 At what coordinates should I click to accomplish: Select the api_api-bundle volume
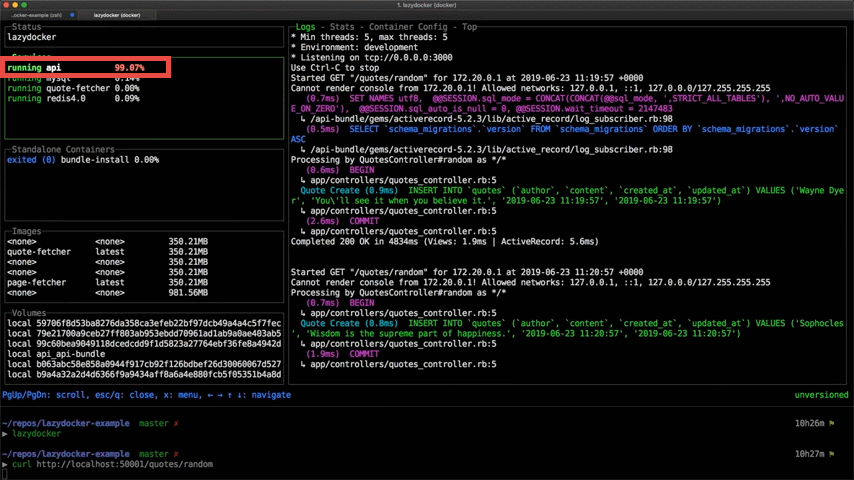[x=70, y=353]
